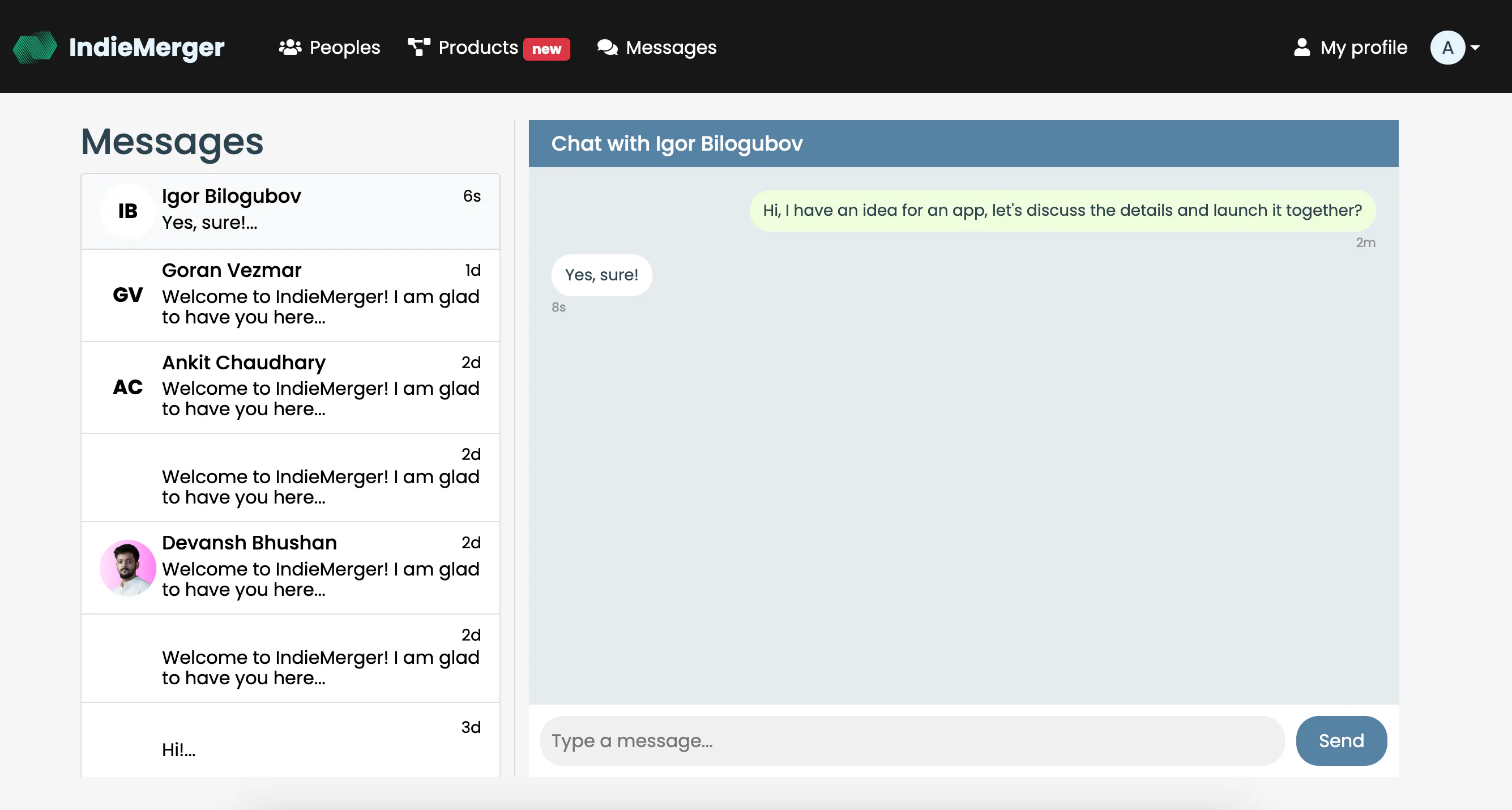The image size is (1512, 810).
Task: Click the Messages page heading
Action: pos(172,142)
